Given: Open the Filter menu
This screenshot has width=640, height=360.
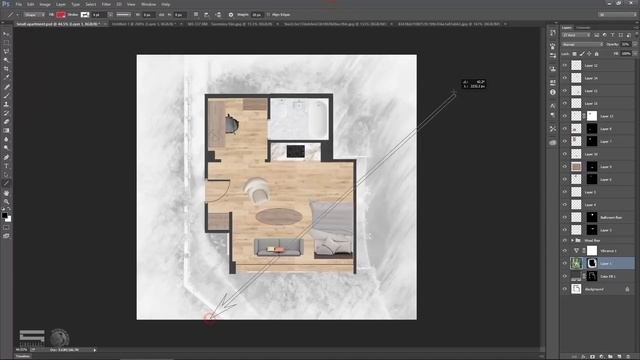Looking at the screenshot, I should [x=106, y=4].
